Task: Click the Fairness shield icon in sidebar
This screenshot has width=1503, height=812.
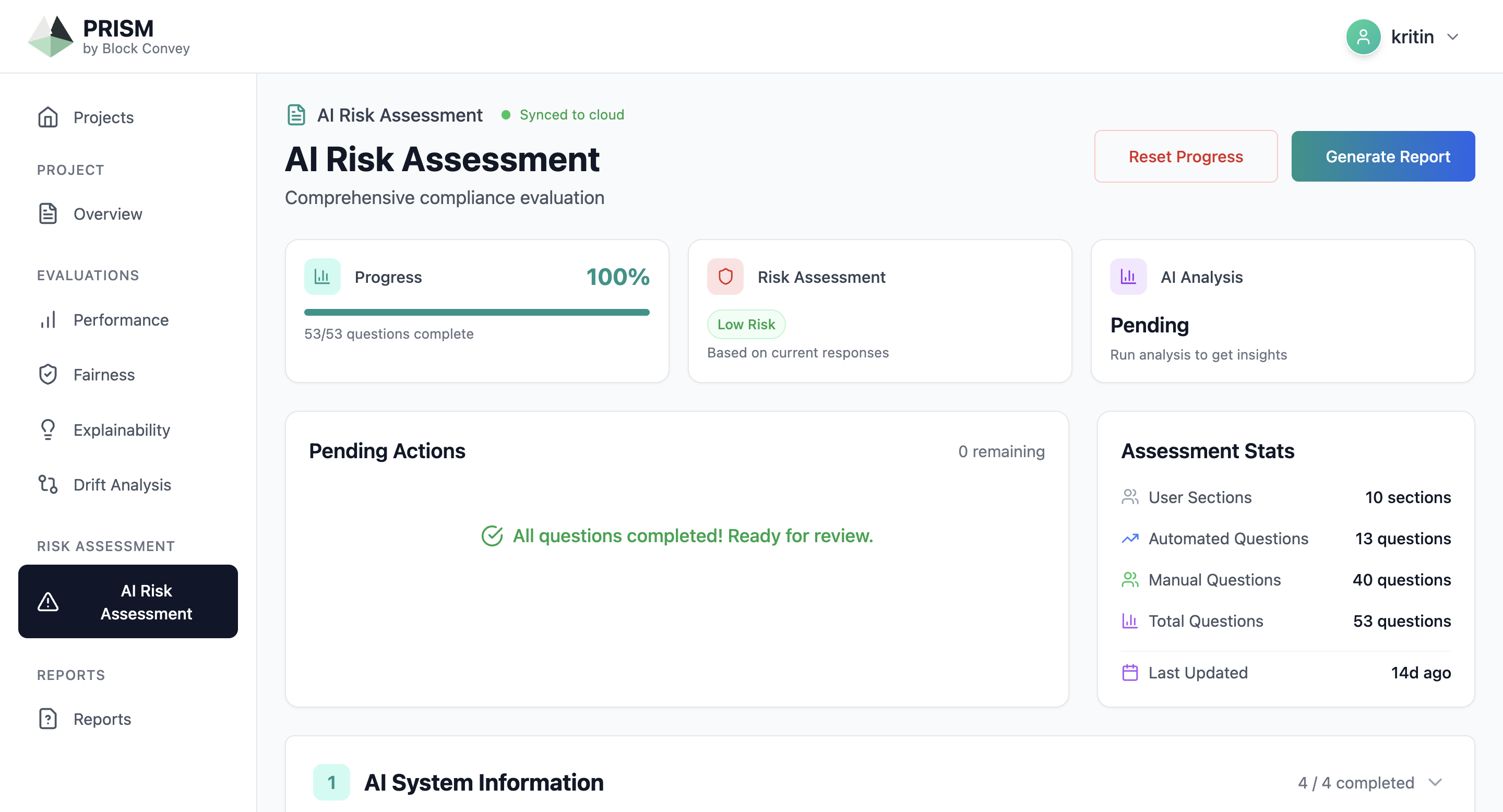Action: pos(48,375)
